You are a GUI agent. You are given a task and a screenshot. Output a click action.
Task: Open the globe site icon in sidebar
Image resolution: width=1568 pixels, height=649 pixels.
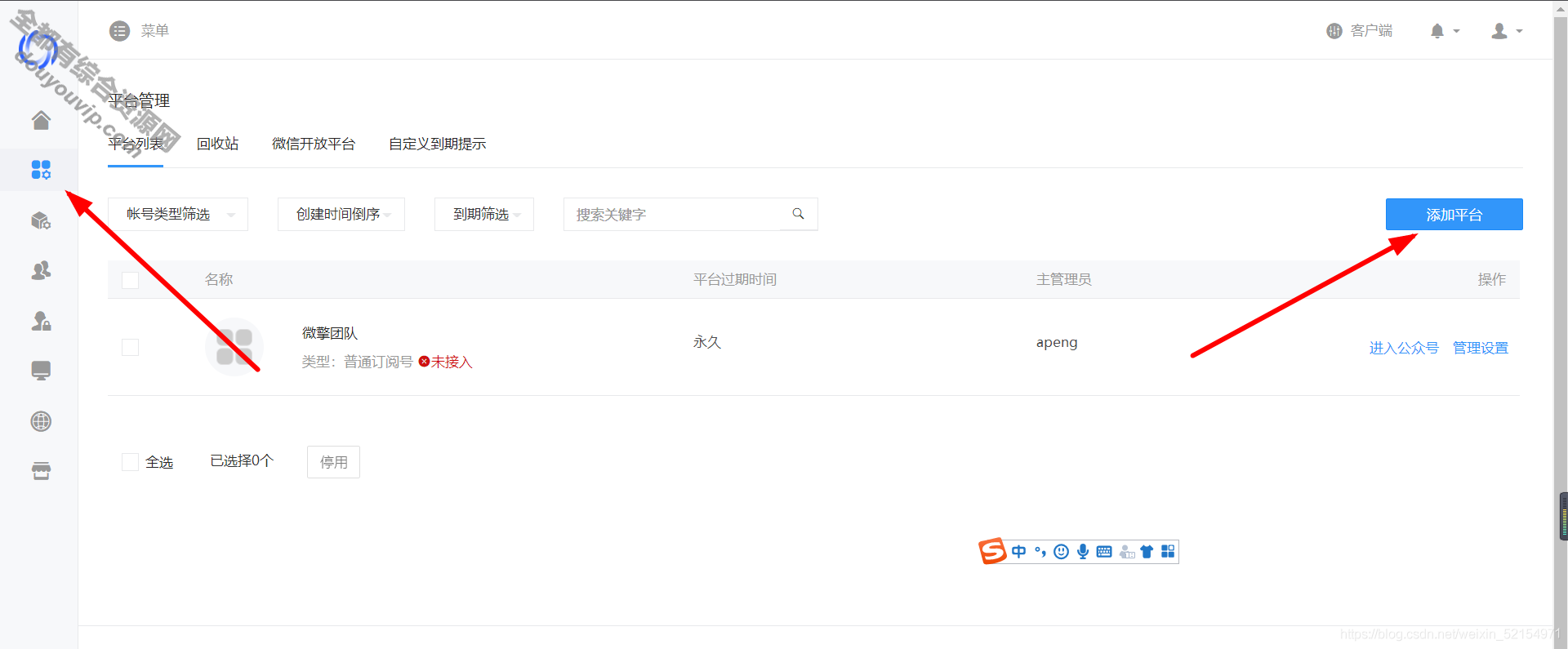41,421
